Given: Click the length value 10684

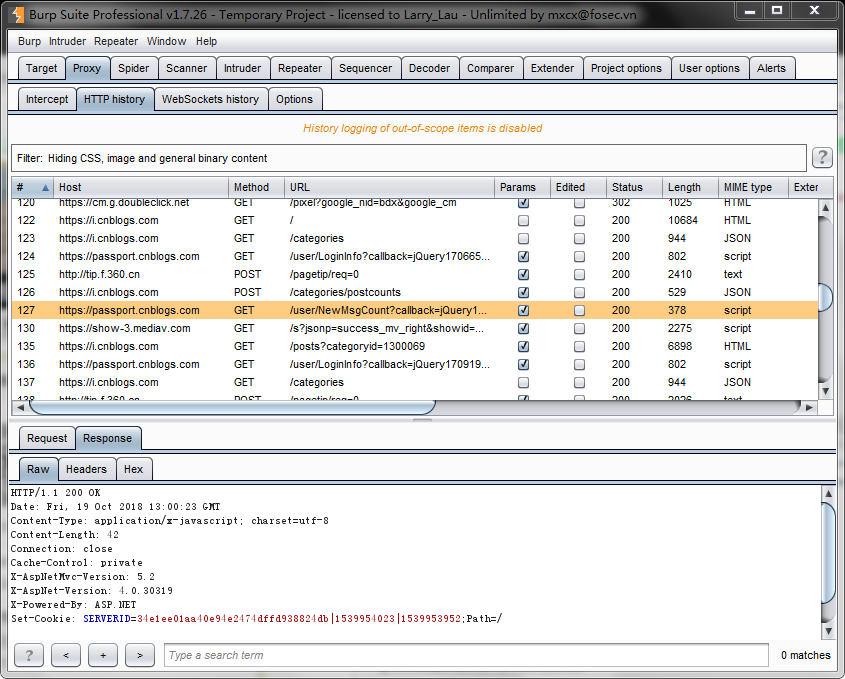Looking at the screenshot, I should (683, 220).
